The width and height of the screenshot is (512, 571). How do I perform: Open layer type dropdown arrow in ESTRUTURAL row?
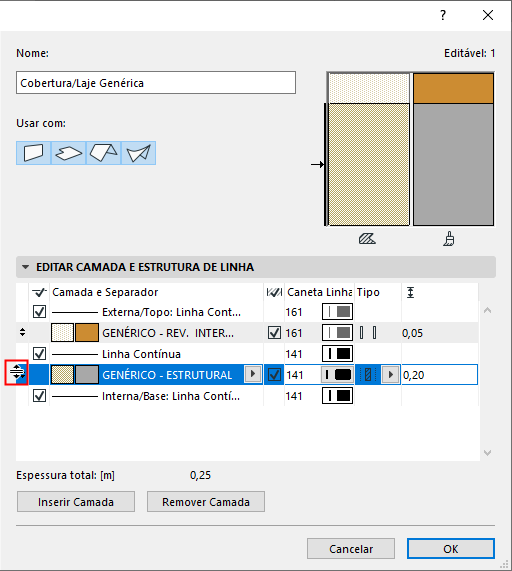390,375
